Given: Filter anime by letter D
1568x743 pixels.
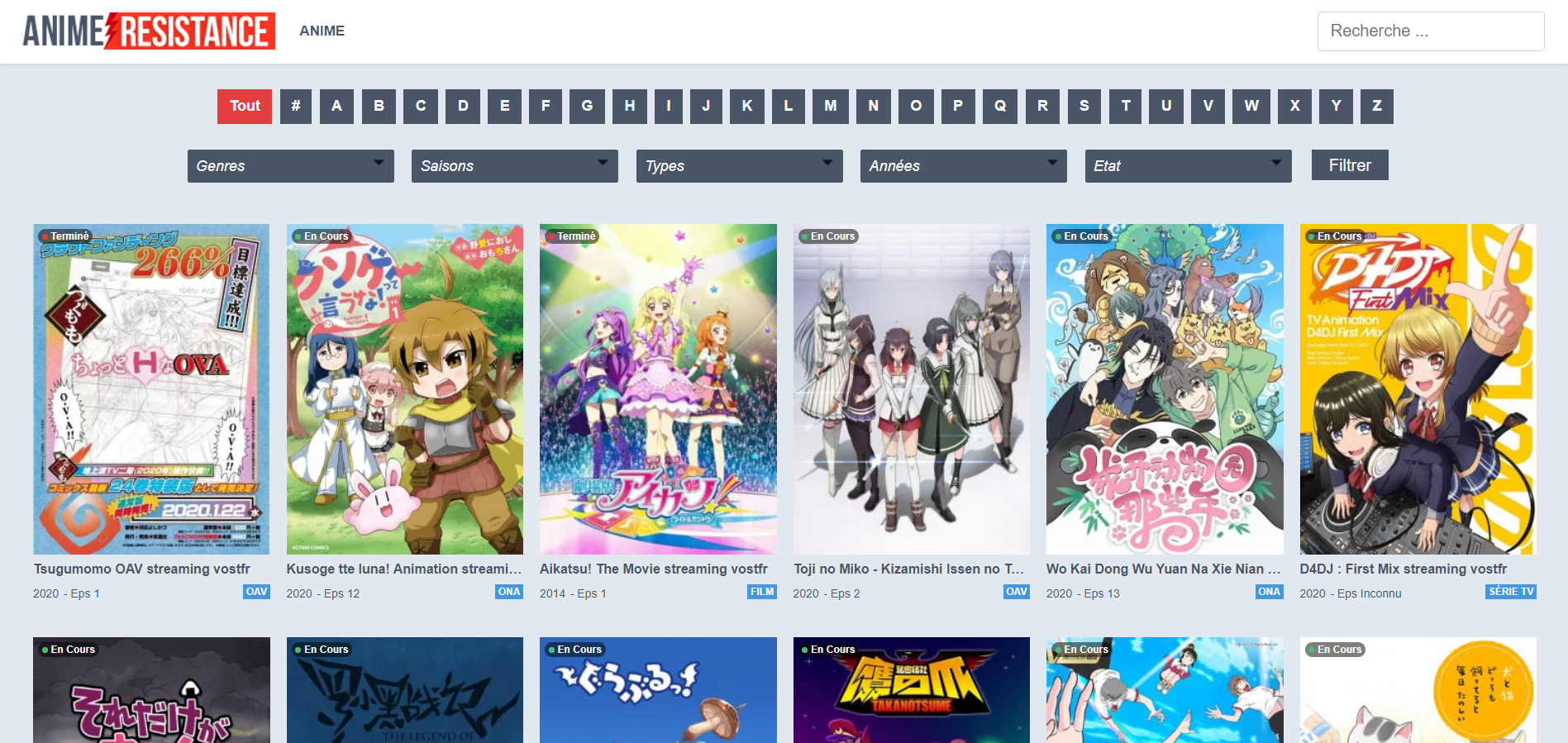Looking at the screenshot, I should click(x=463, y=106).
